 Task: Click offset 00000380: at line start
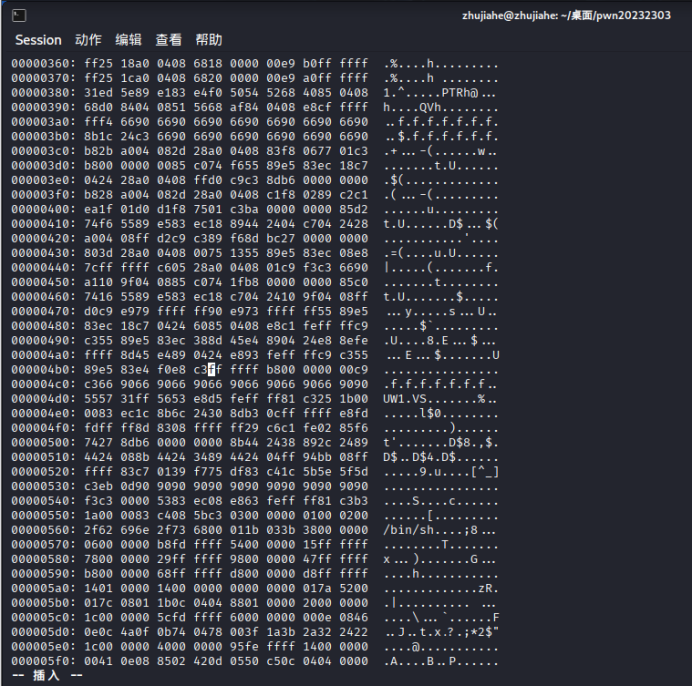(x=44, y=93)
